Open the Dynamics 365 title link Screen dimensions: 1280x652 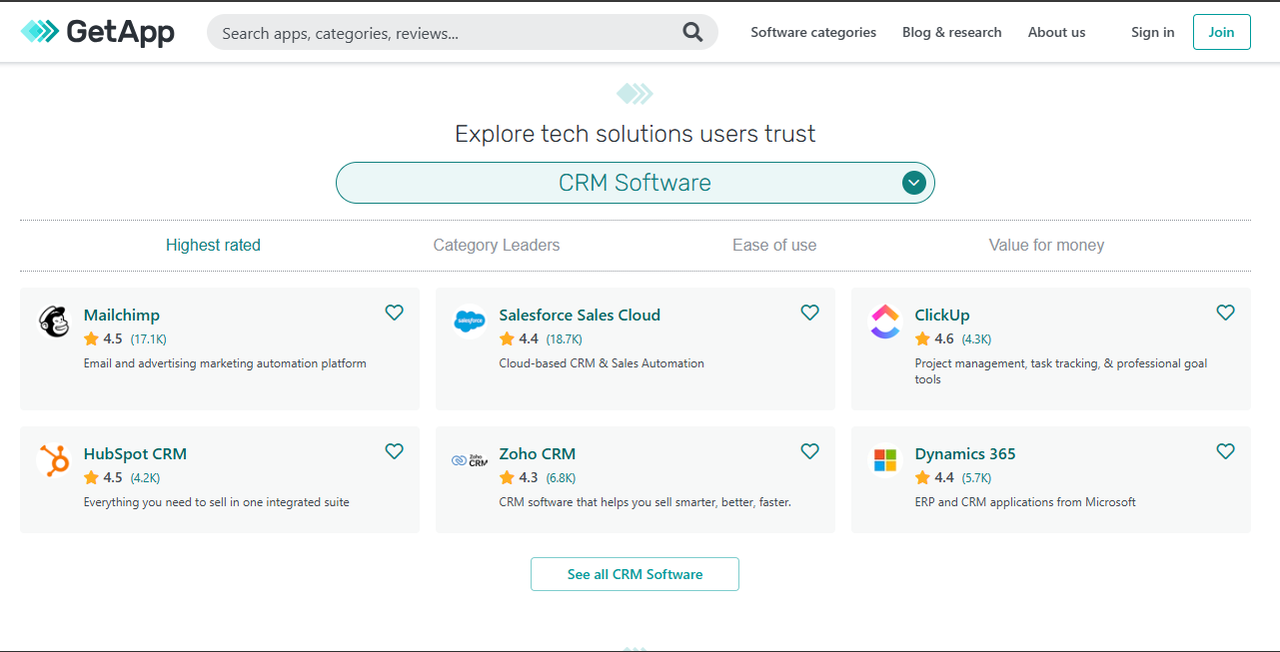(965, 454)
